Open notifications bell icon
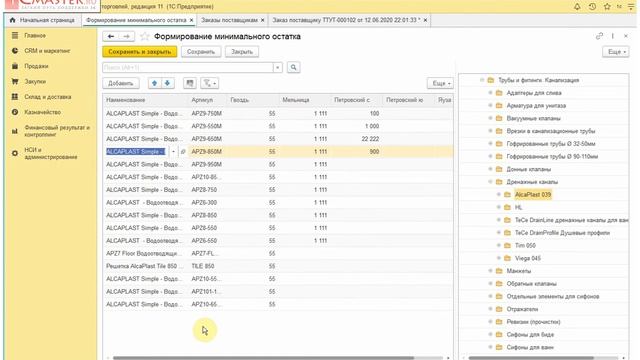The width and height of the screenshot is (640, 360). click(577, 7)
